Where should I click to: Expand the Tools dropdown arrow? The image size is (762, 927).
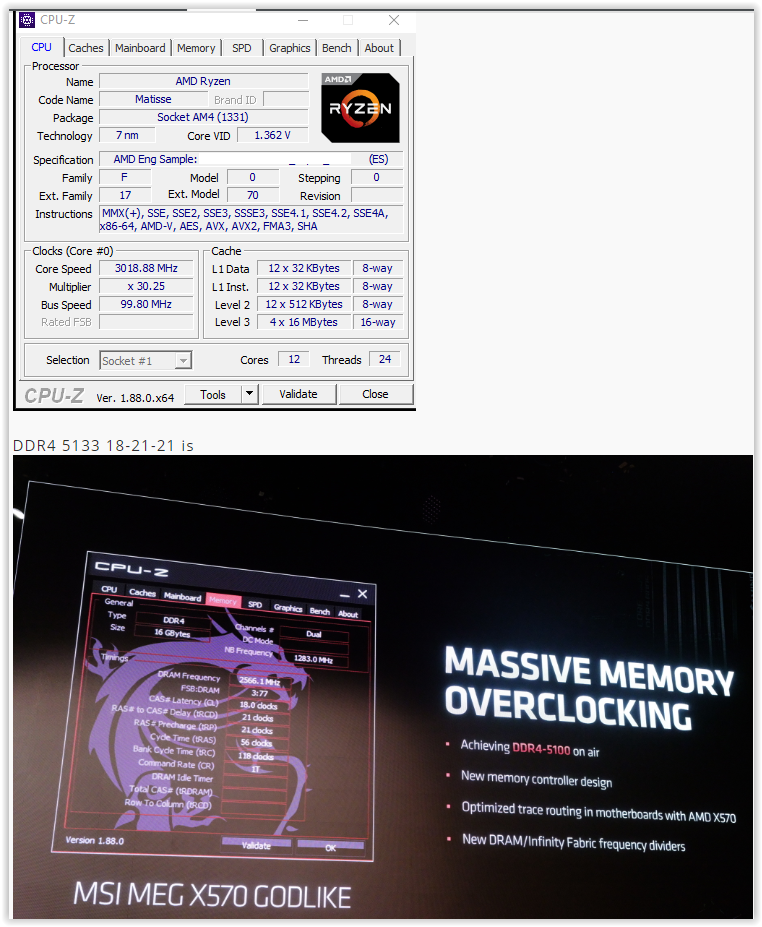[x=249, y=394]
